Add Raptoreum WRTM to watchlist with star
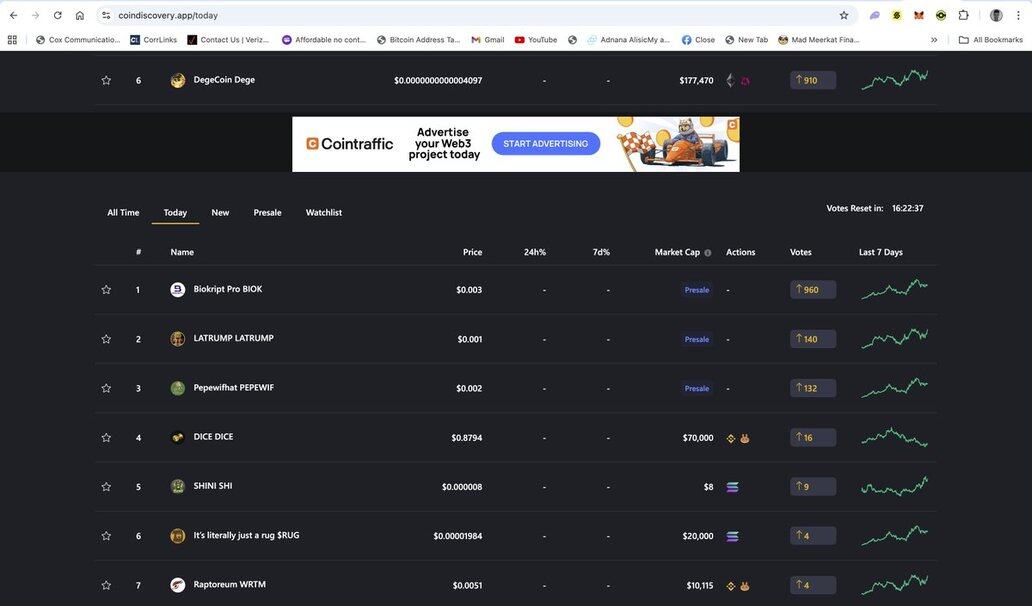The width and height of the screenshot is (1032, 606). [106, 586]
